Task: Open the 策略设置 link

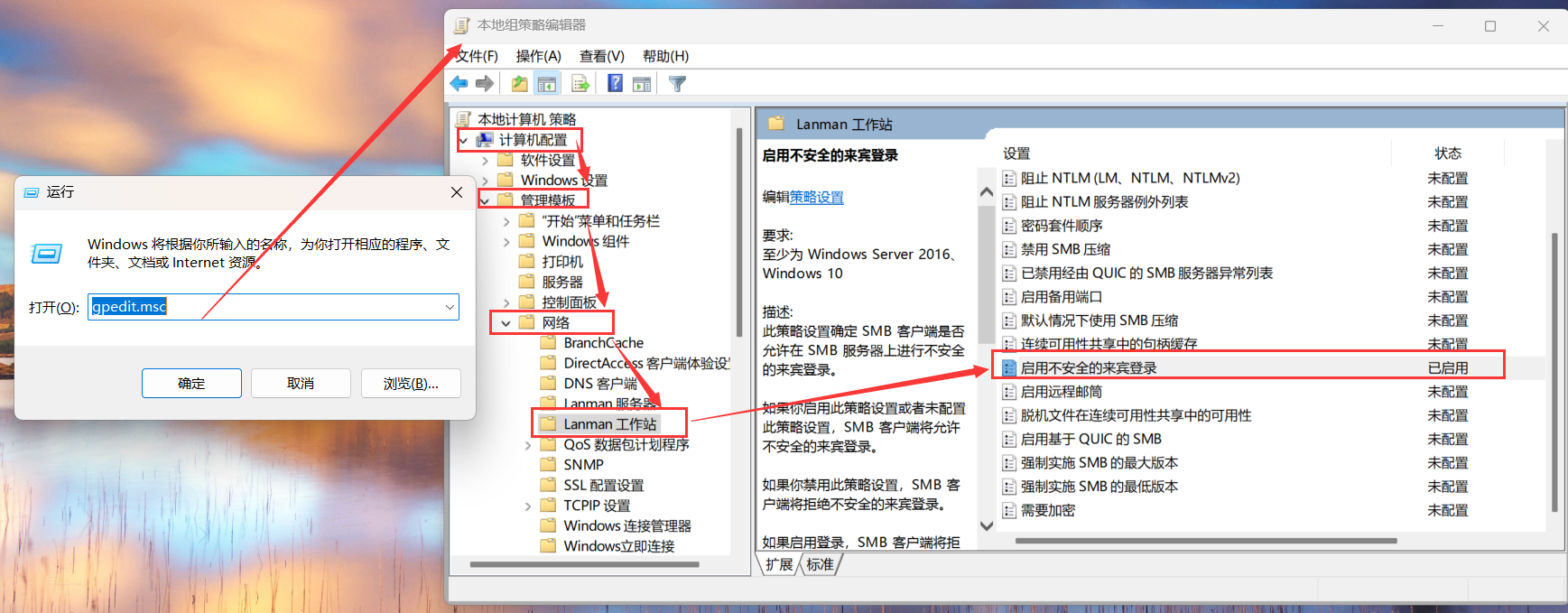Action: [x=817, y=197]
